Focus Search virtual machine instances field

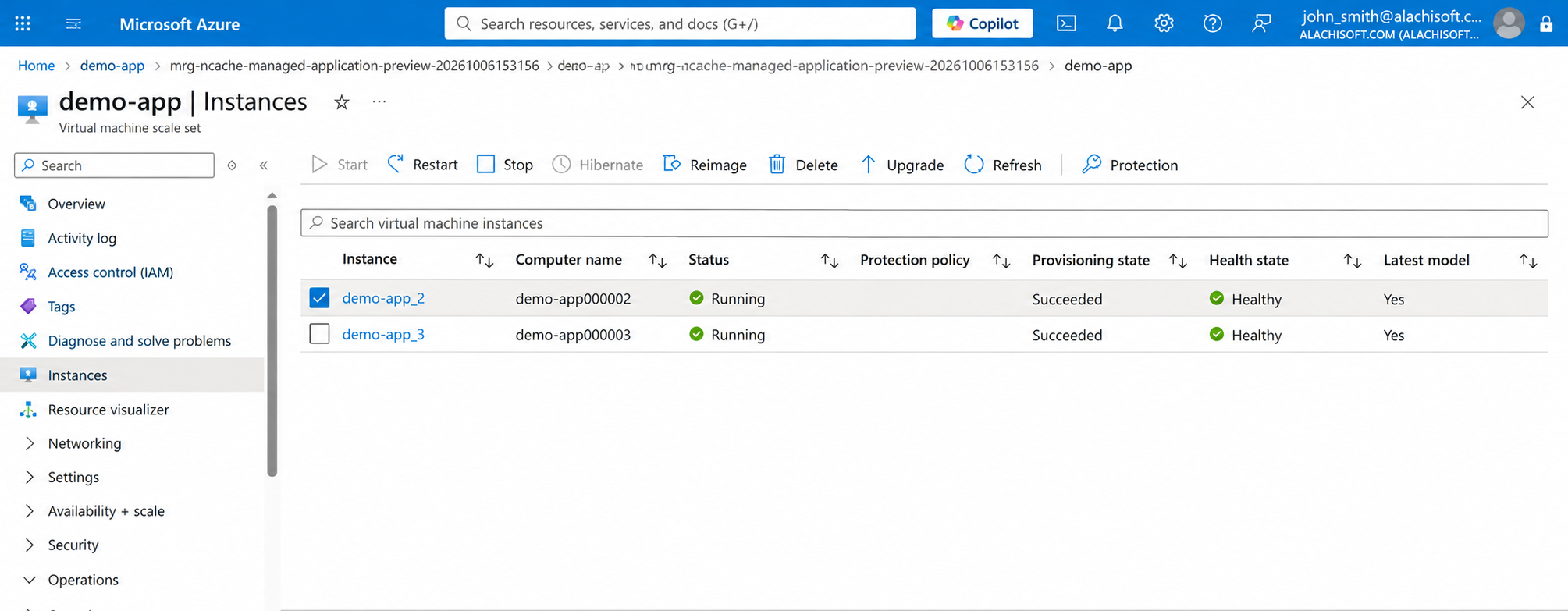click(924, 223)
